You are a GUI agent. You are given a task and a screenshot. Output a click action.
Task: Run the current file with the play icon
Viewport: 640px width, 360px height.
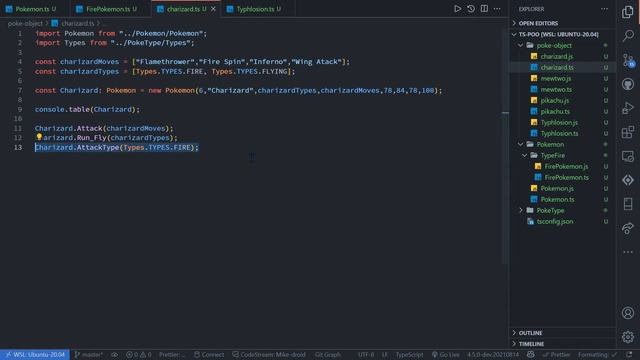[458, 9]
